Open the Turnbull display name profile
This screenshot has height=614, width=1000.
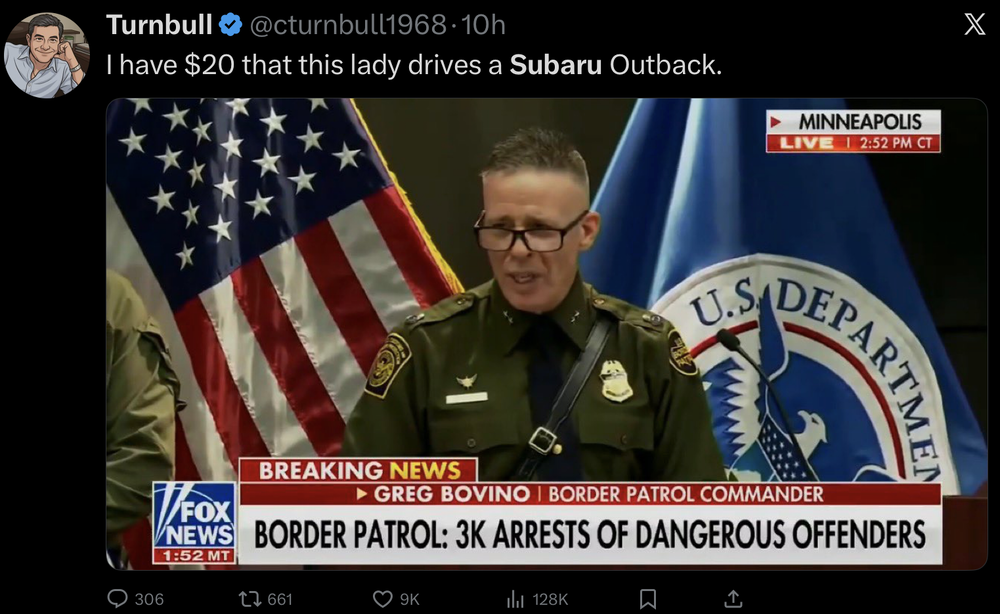[159, 25]
